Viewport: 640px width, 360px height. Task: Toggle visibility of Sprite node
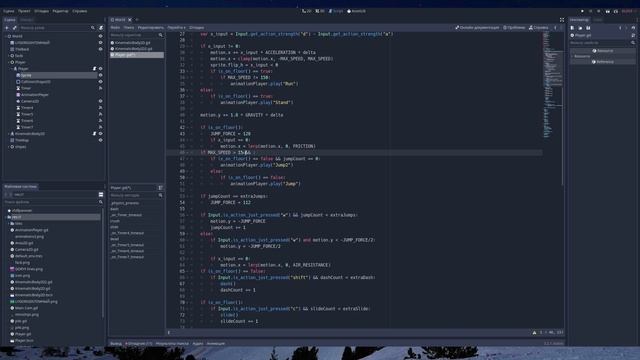click(100, 75)
